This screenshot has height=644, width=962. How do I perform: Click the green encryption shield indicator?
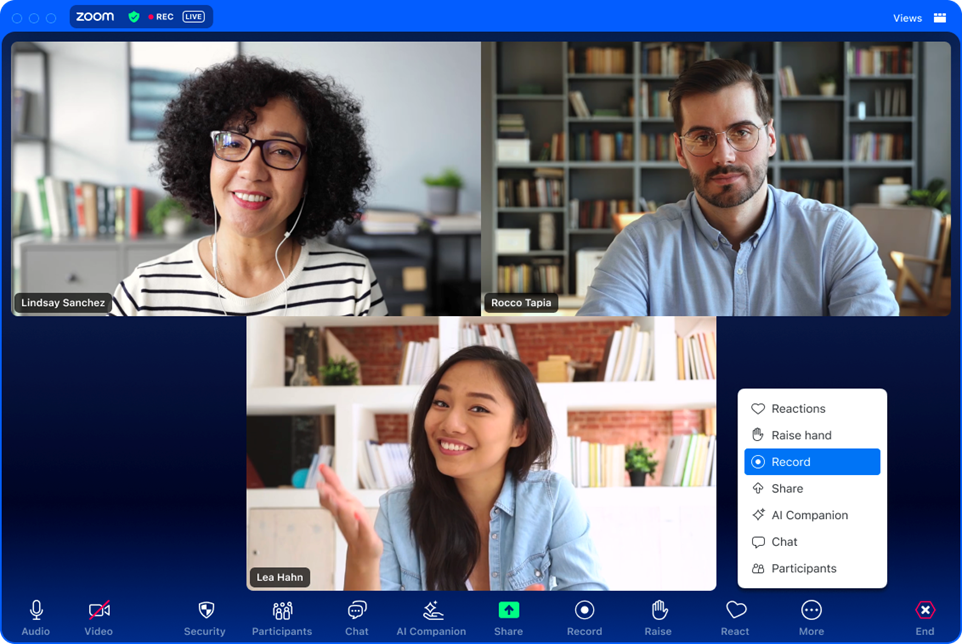point(134,17)
